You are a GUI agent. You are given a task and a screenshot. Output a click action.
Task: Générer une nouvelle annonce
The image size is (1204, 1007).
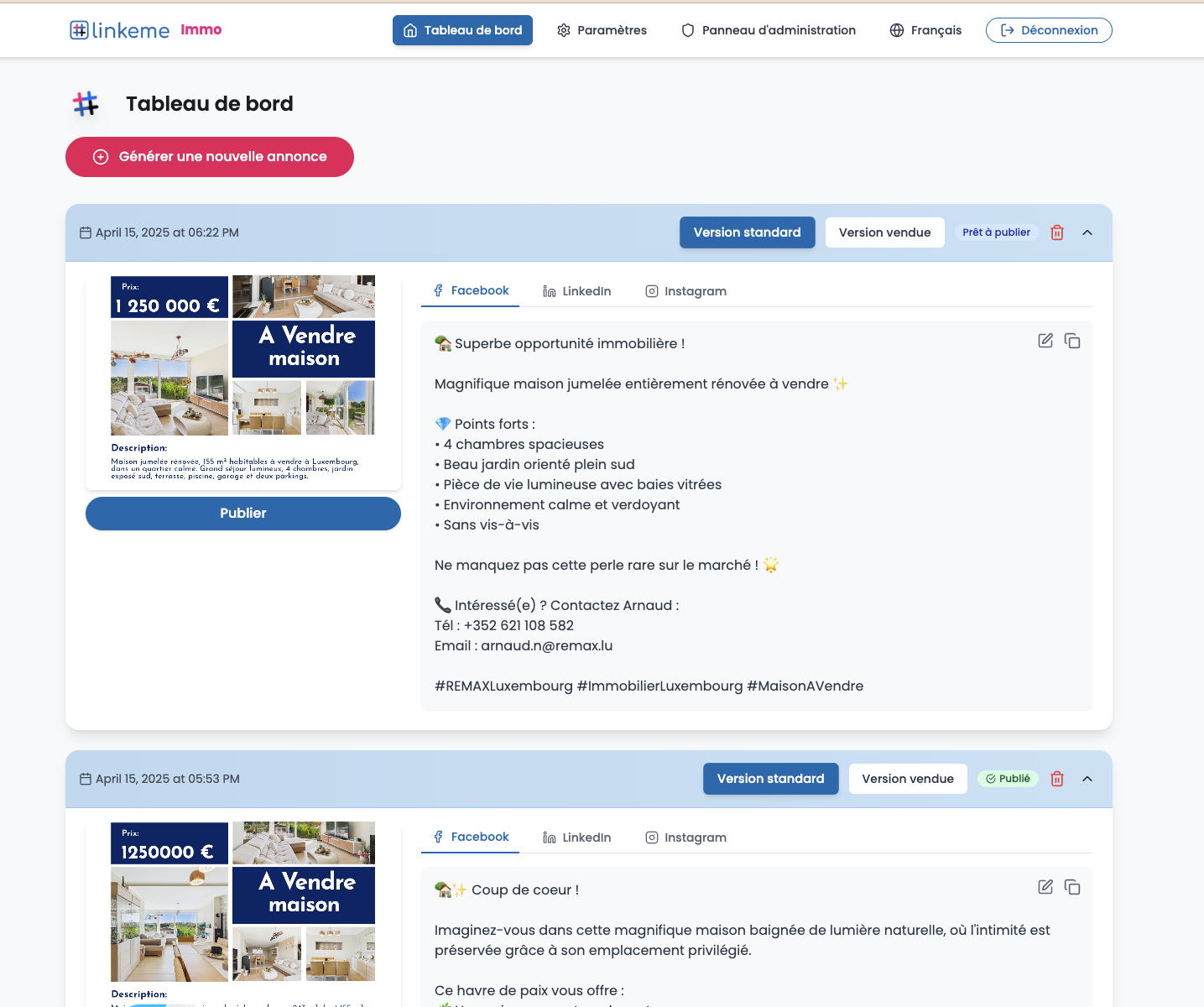tap(209, 157)
